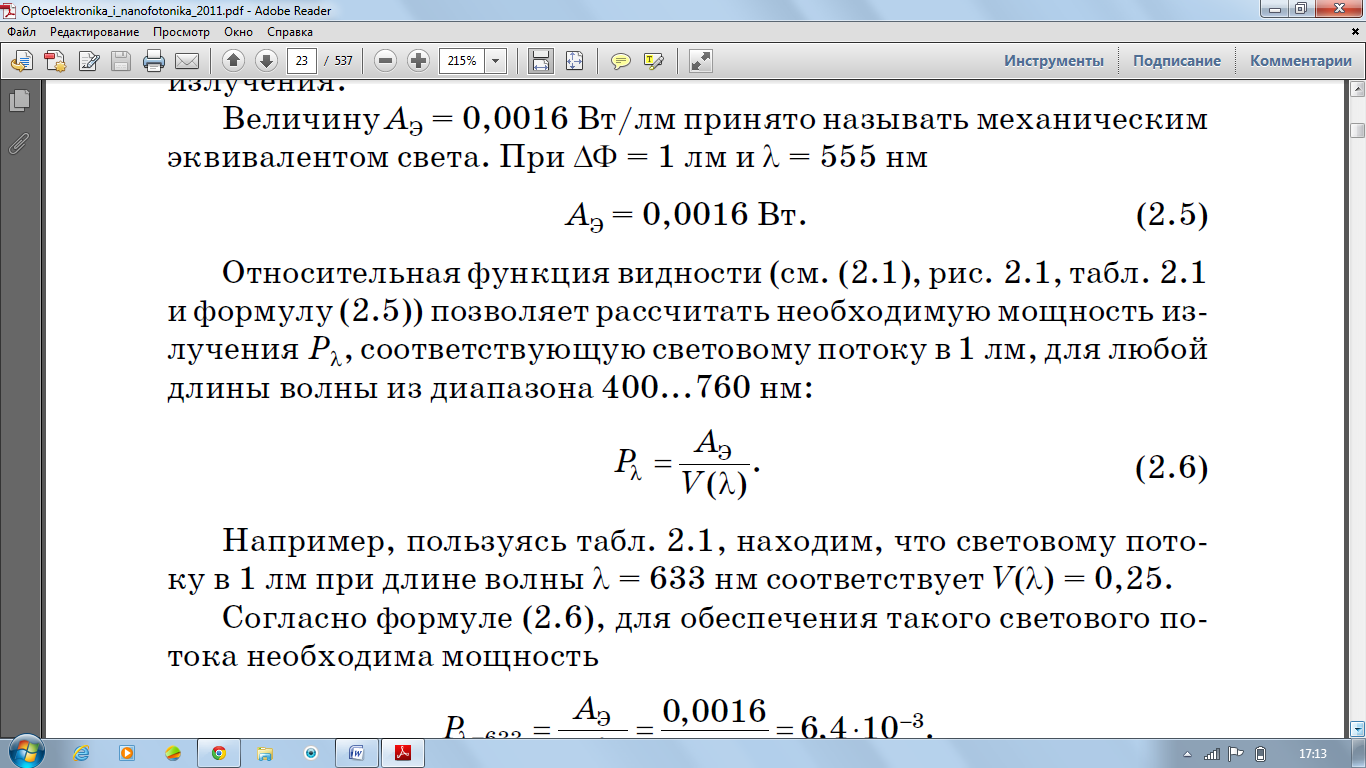The width and height of the screenshot is (1366, 768).
Task: Show page thumbnails panel in left sidebar
Action: click(18, 100)
